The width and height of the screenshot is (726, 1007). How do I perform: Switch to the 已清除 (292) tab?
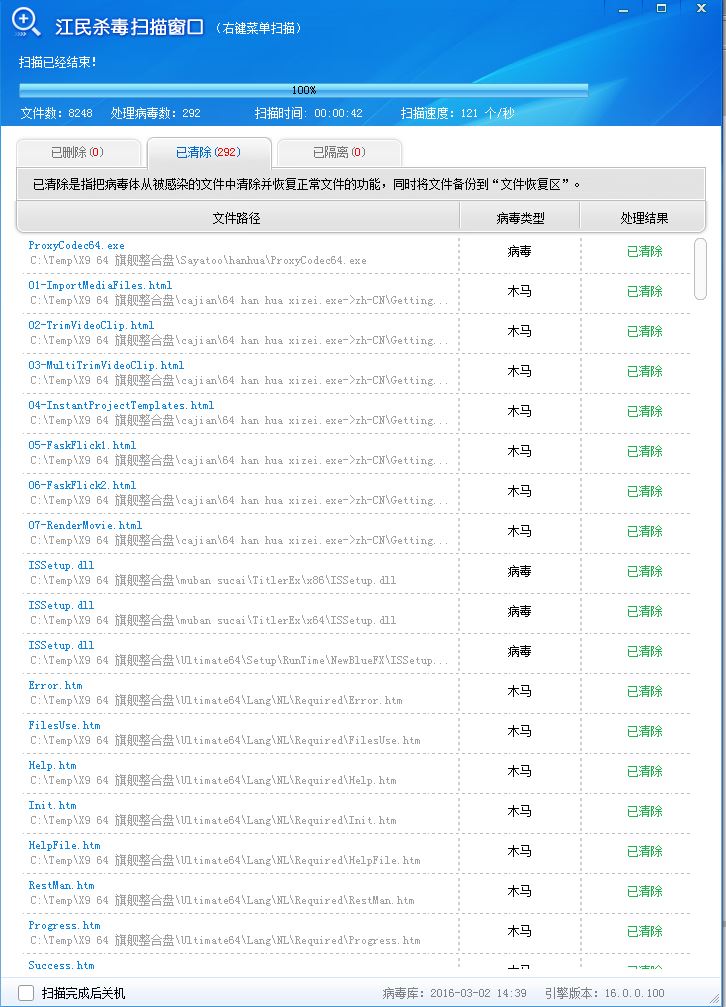pos(208,153)
